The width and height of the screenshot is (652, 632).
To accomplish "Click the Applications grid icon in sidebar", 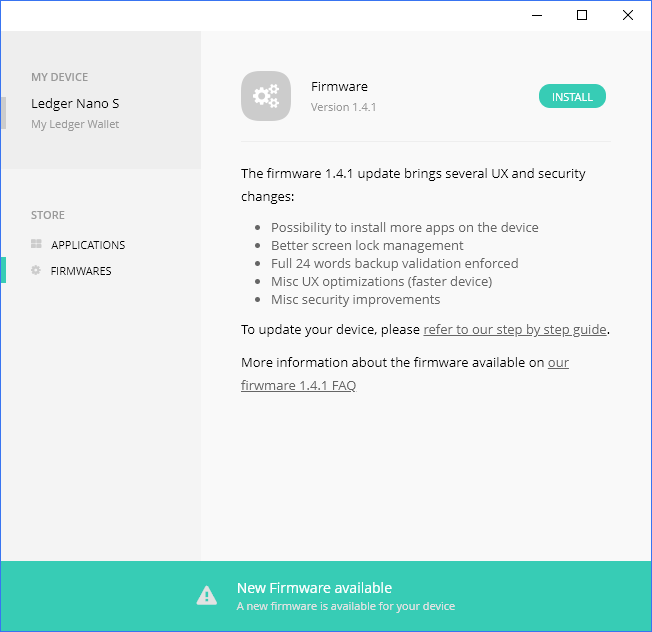I will coord(36,244).
